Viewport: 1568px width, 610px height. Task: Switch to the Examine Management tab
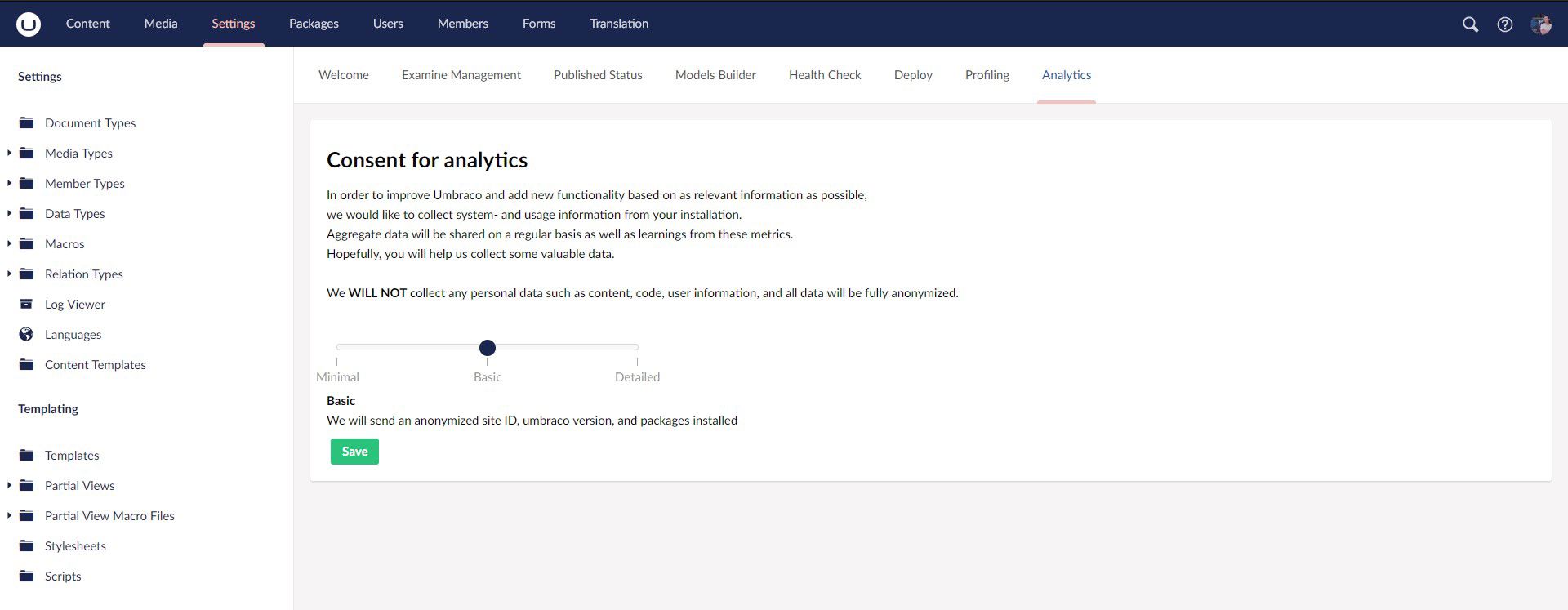[461, 75]
